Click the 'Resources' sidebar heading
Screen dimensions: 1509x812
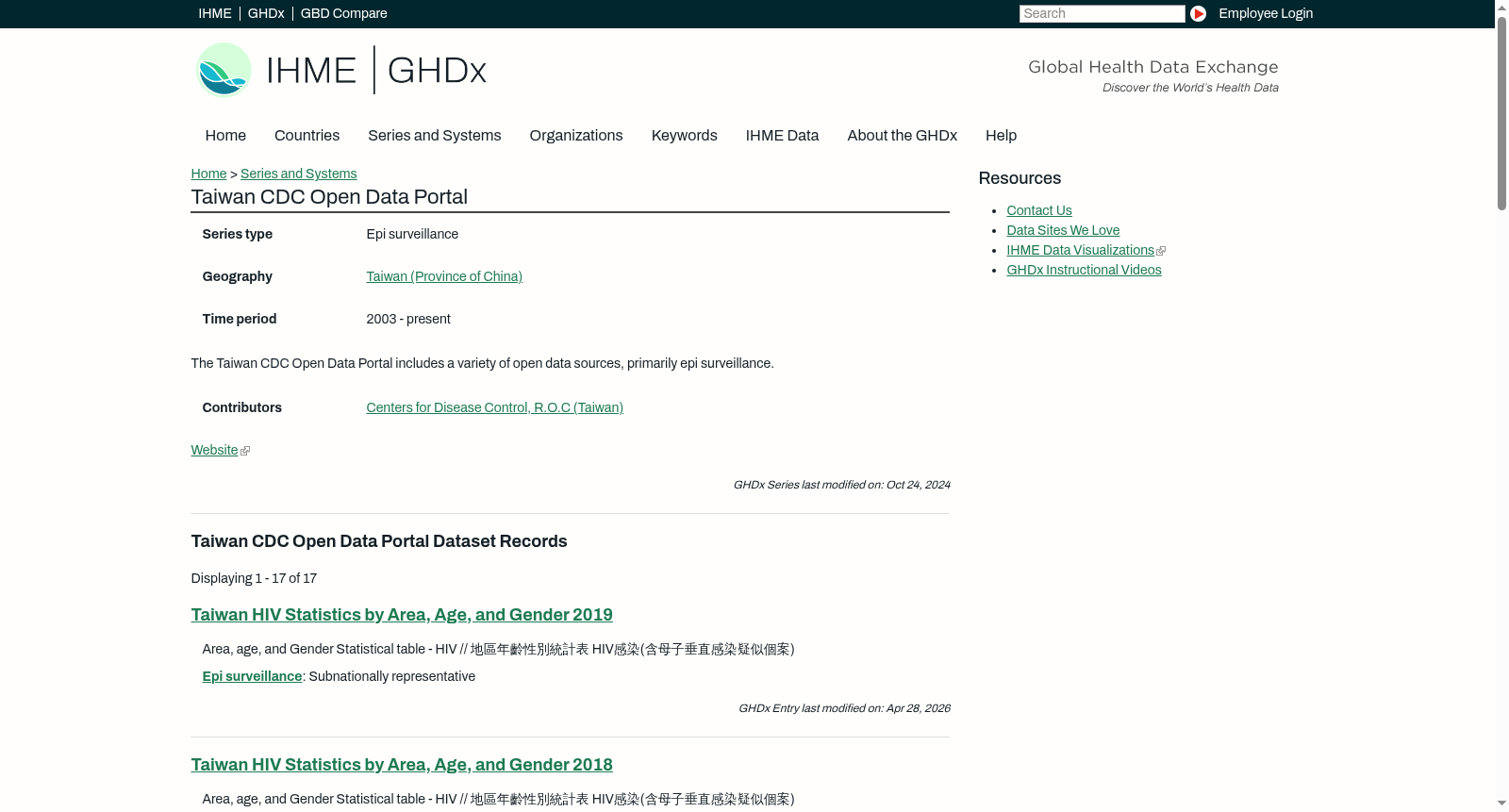pos(1020,178)
